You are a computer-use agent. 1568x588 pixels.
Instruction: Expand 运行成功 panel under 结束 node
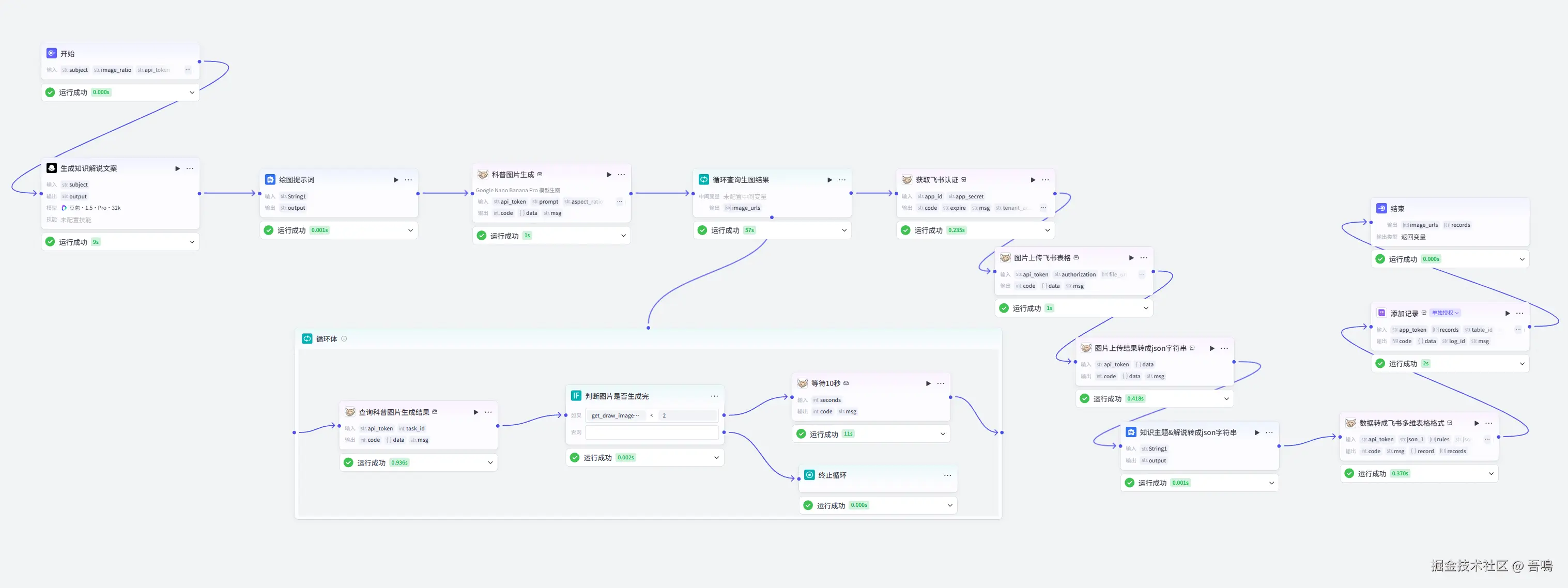1521,259
